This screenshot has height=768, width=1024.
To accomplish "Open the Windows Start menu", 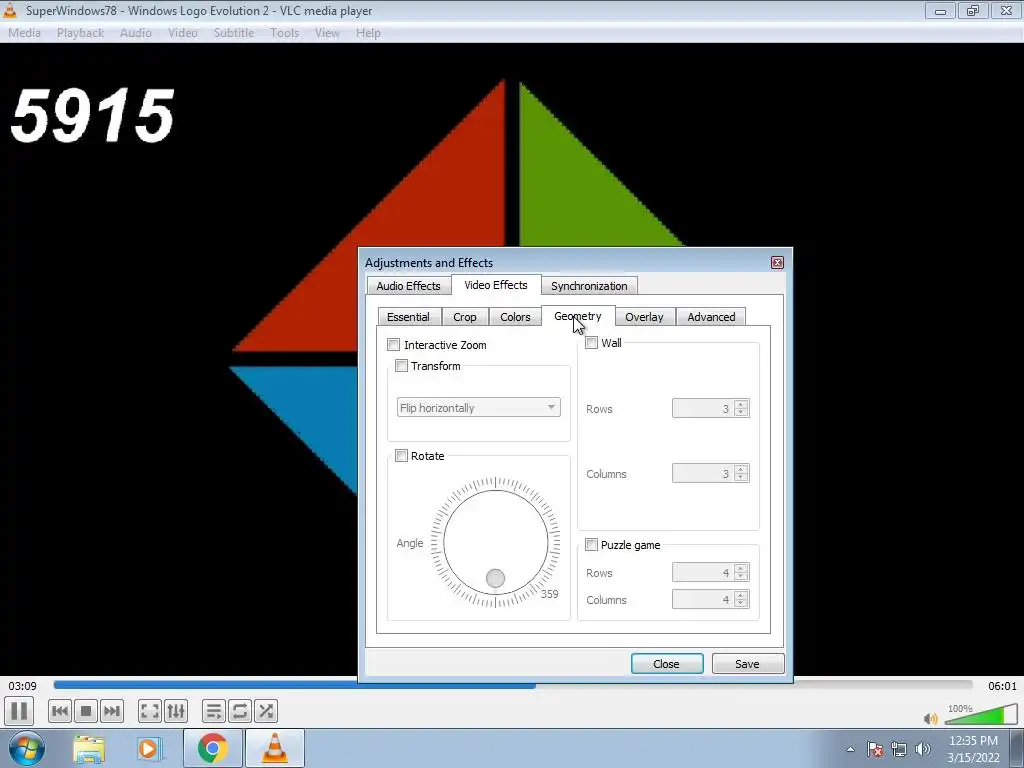I will [27, 748].
